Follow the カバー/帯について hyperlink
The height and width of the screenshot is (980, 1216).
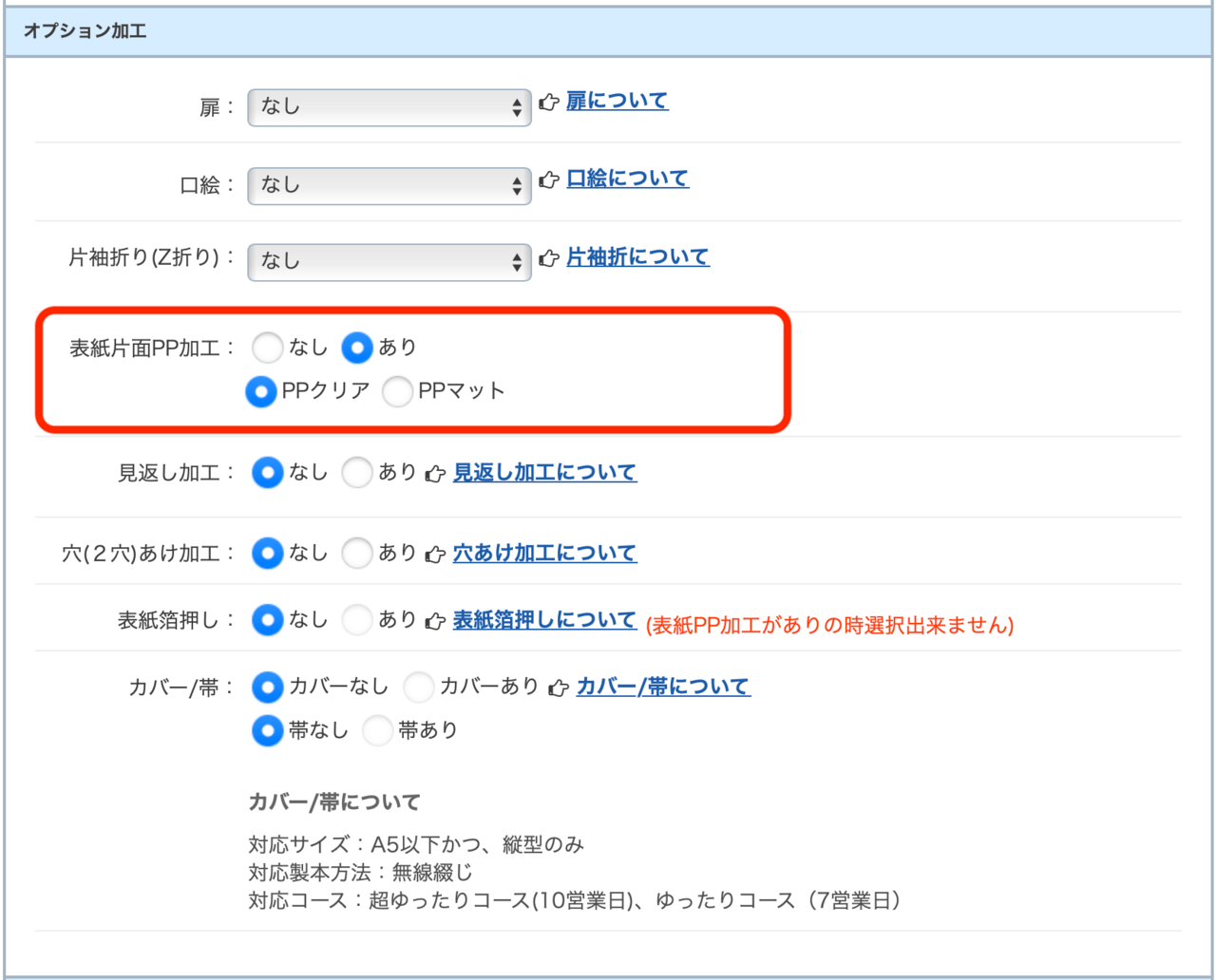coord(663,687)
